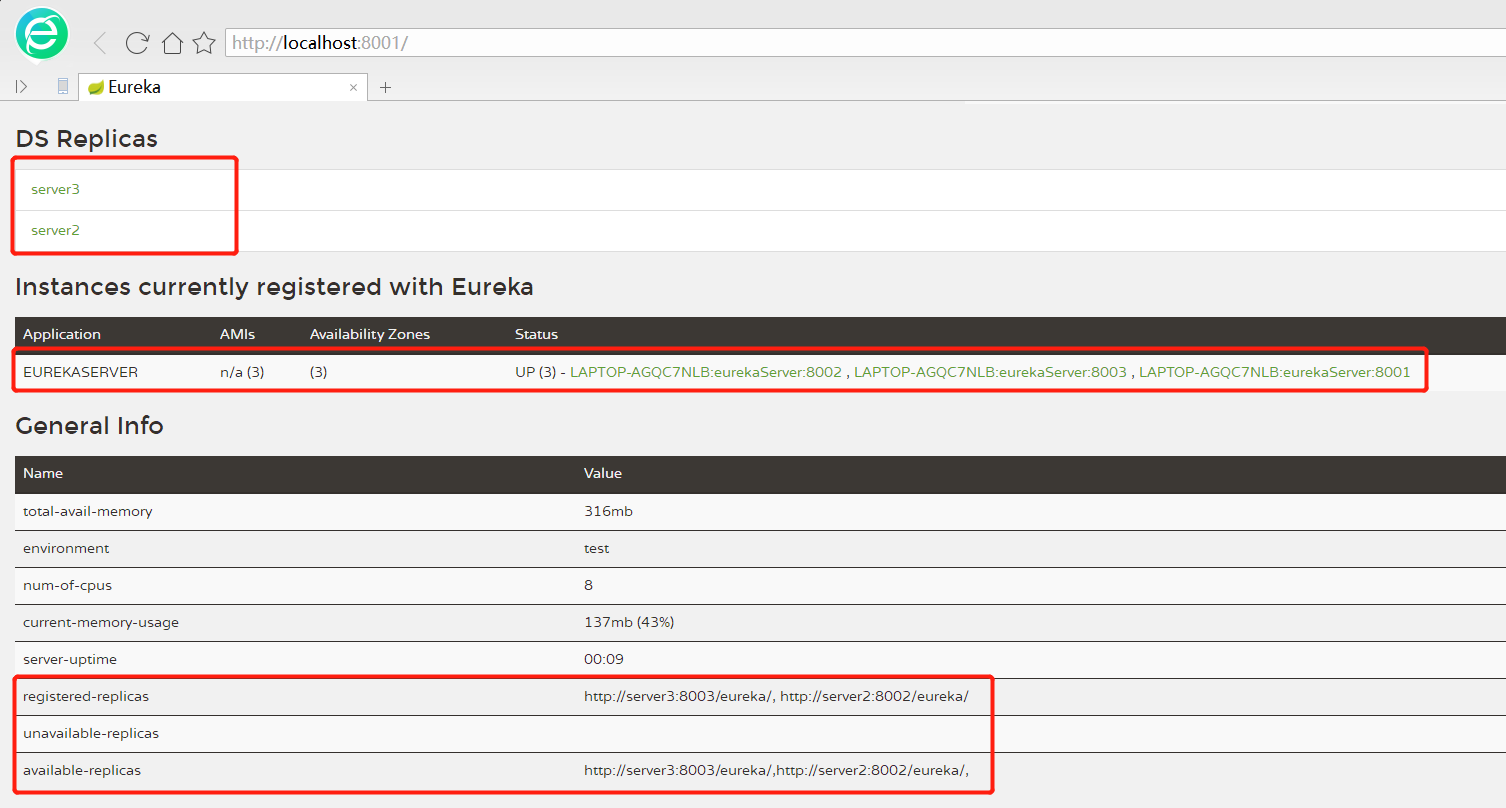
Task: Click the mobile device icon near tabs
Action: [x=63, y=87]
